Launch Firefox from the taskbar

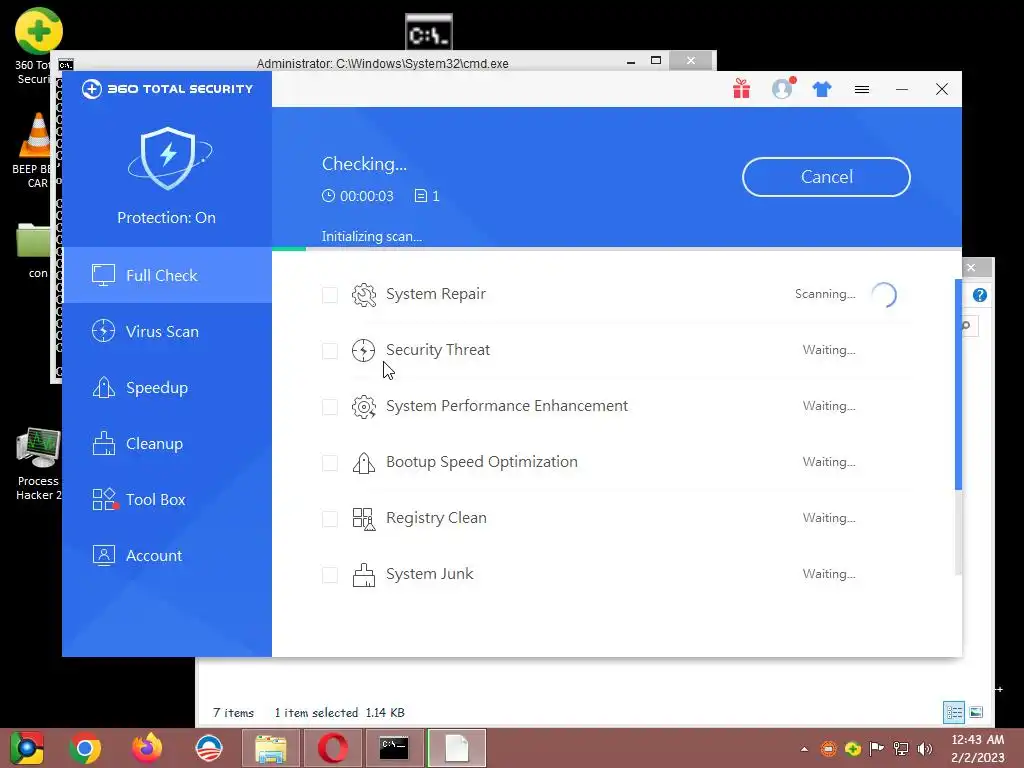tap(147, 748)
